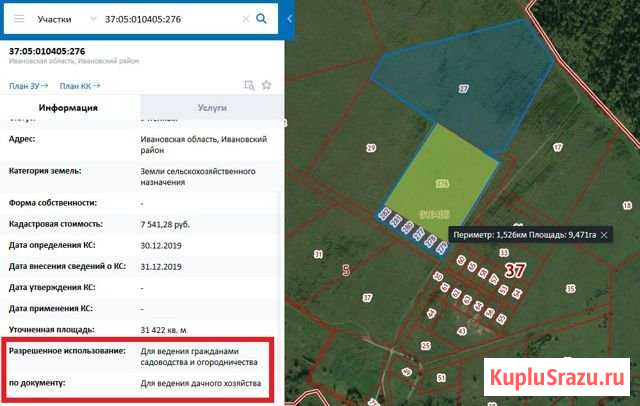
Task: Switch to the Услуги tab
Action: 212,108
